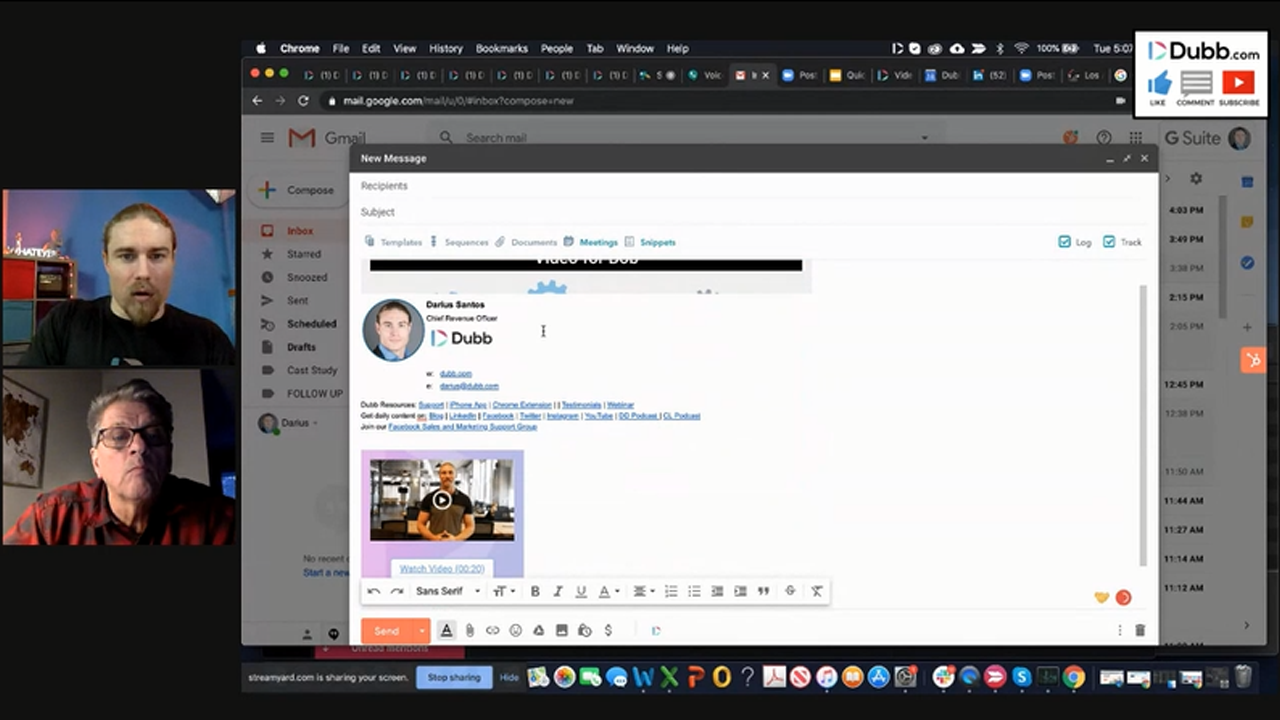Insert a link with chain icon
This screenshot has width=1280, height=720.
pos(492,630)
